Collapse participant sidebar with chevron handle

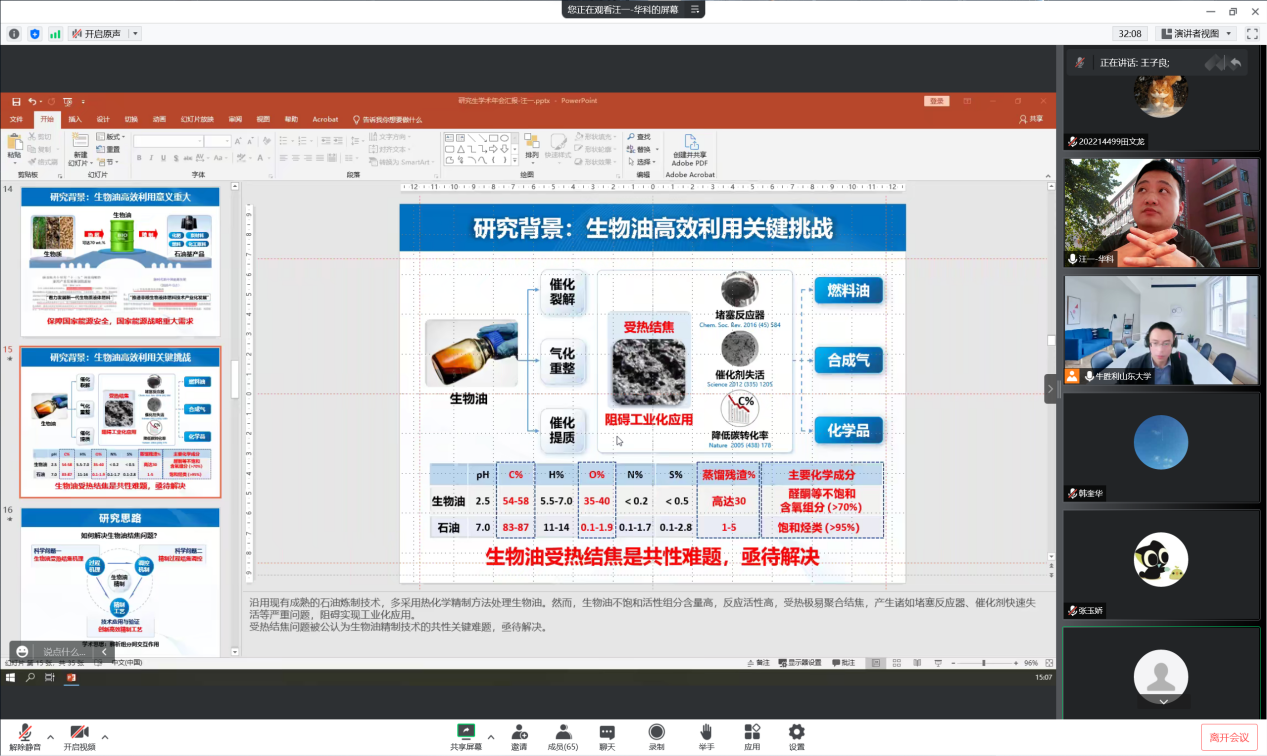click(1051, 389)
